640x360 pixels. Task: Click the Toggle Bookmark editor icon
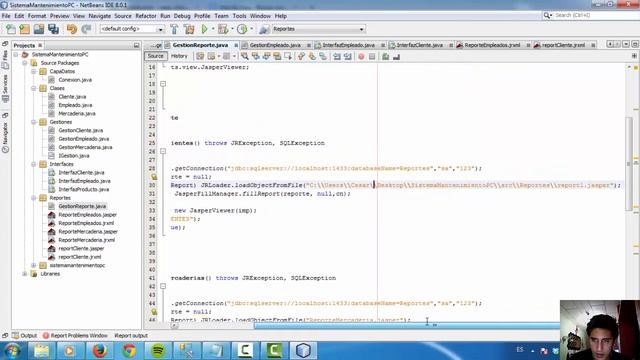[323, 56]
